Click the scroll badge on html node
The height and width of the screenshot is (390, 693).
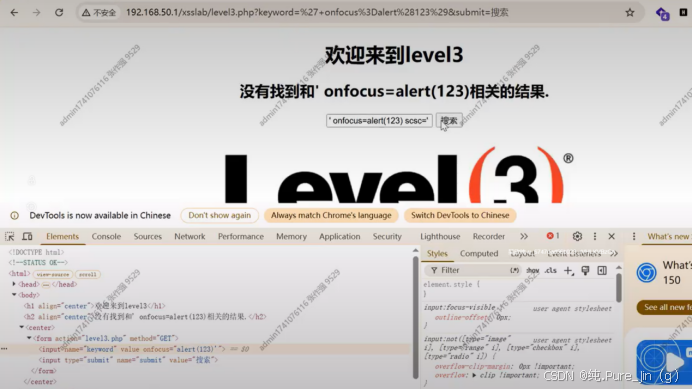(88, 274)
